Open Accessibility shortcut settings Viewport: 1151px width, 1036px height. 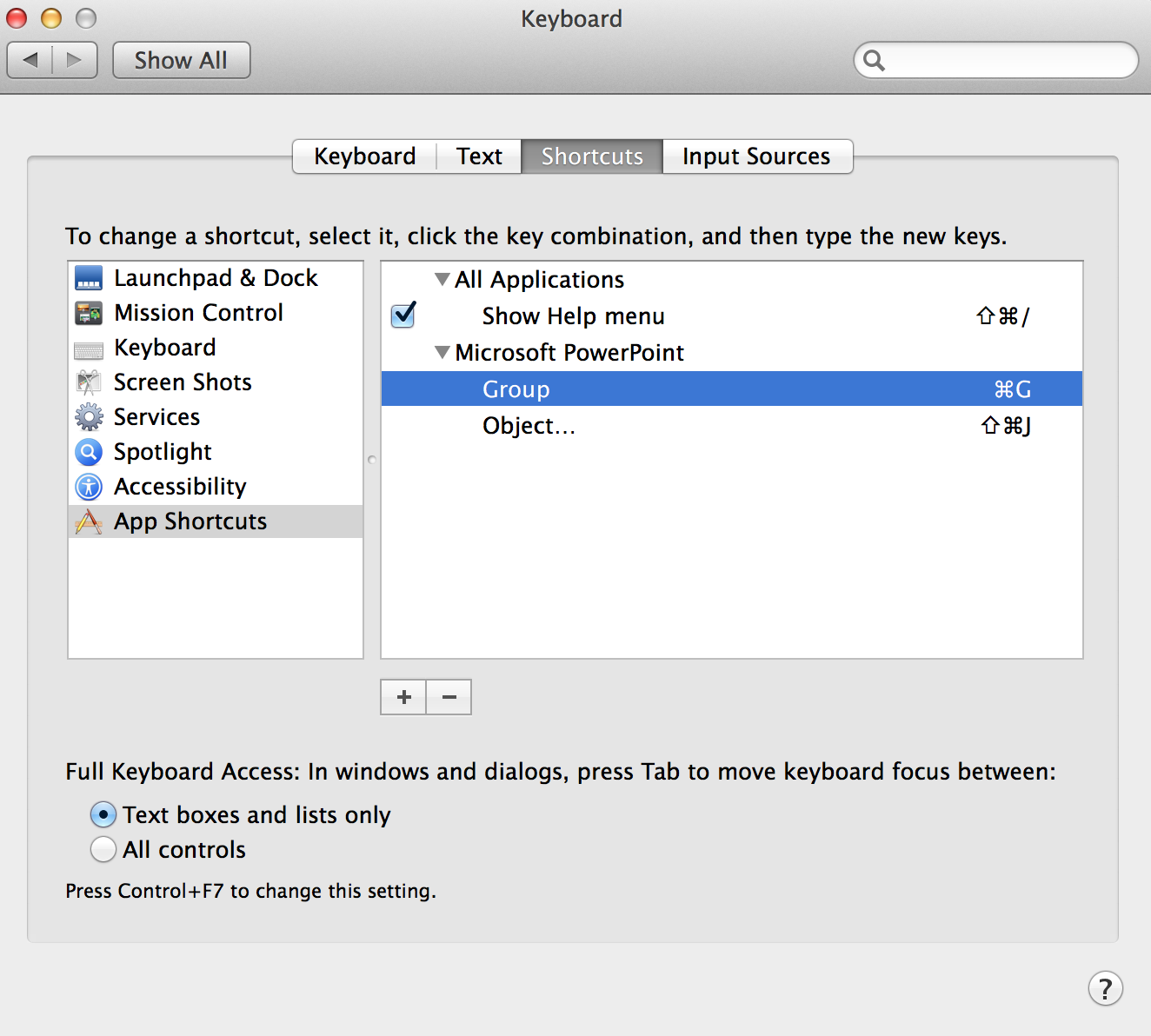pos(179,486)
